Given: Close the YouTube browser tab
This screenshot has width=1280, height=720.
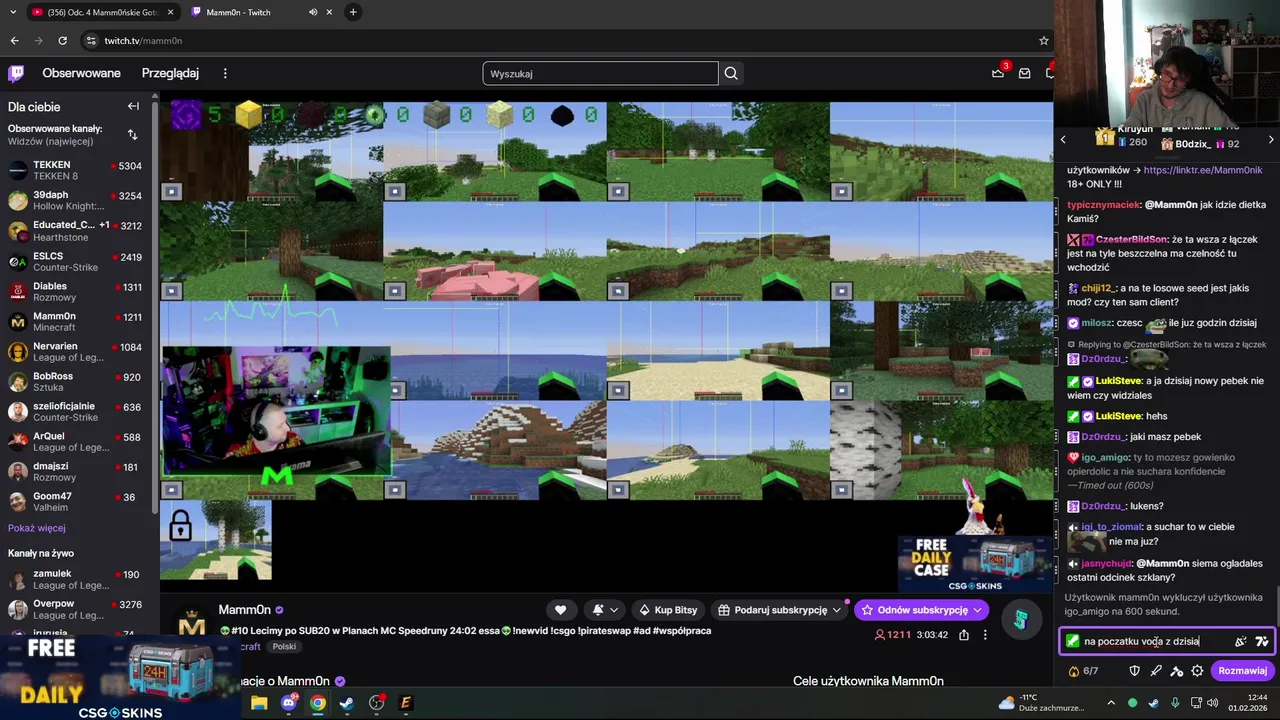Looking at the screenshot, I should pos(170,12).
